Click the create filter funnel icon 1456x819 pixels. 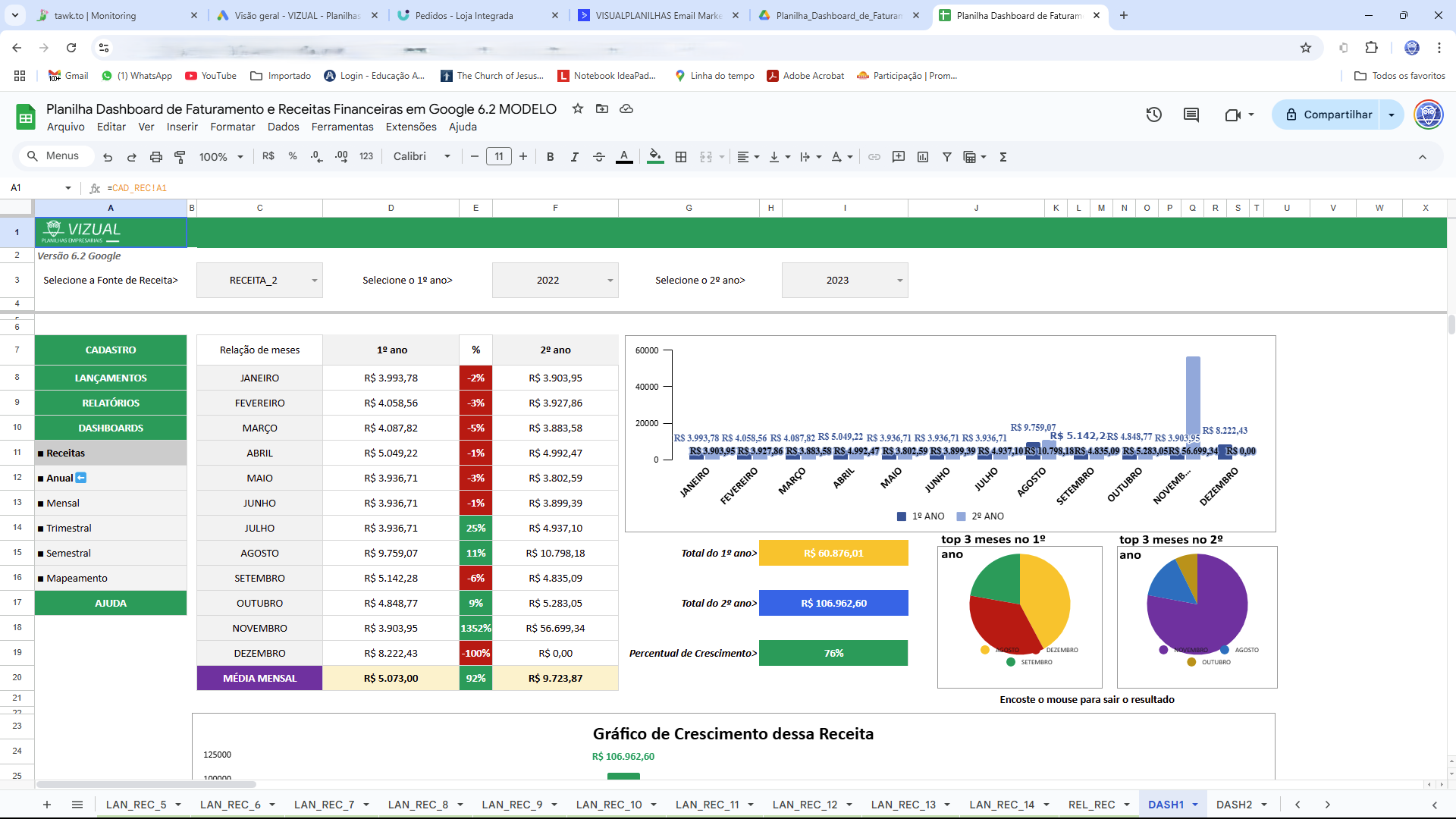click(x=947, y=157)
